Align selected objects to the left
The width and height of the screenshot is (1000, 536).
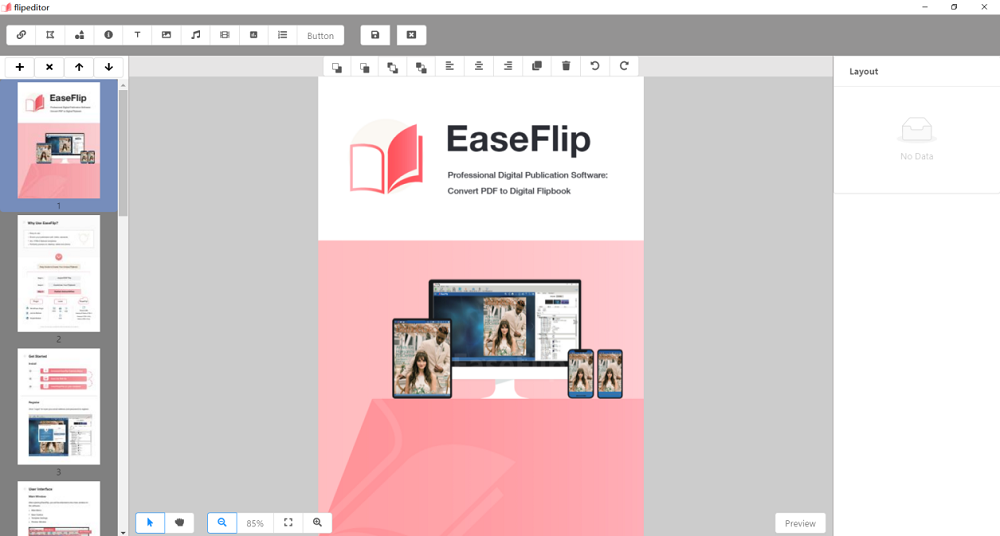[x=450, y=66]
